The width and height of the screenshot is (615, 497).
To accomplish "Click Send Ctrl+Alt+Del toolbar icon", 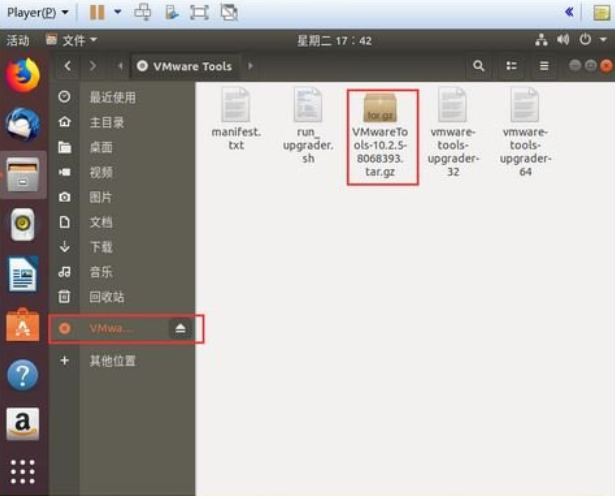I will pyautogui.click(x=143, y=12).
